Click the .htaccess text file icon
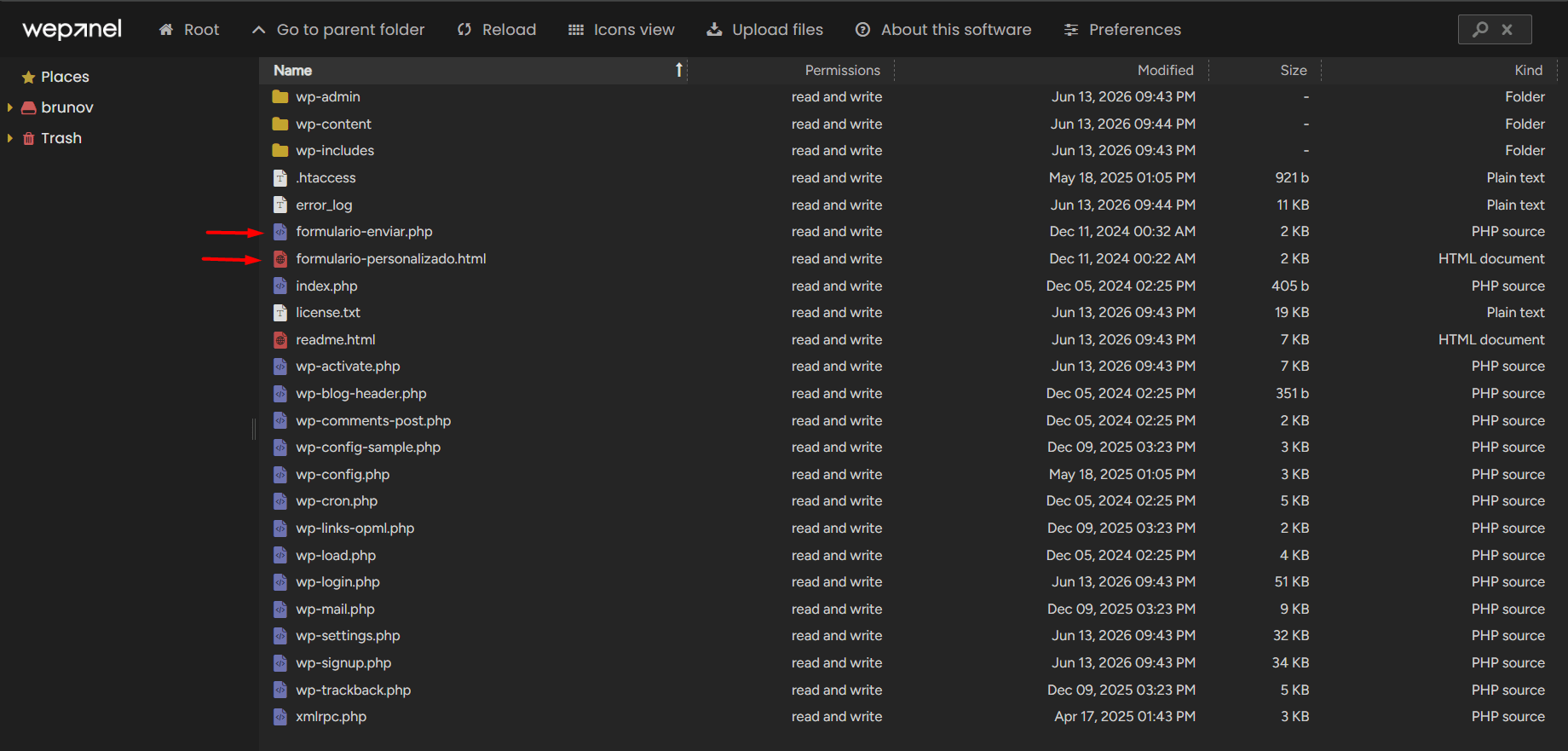1568x751 pixels. [x=280, y=177]
